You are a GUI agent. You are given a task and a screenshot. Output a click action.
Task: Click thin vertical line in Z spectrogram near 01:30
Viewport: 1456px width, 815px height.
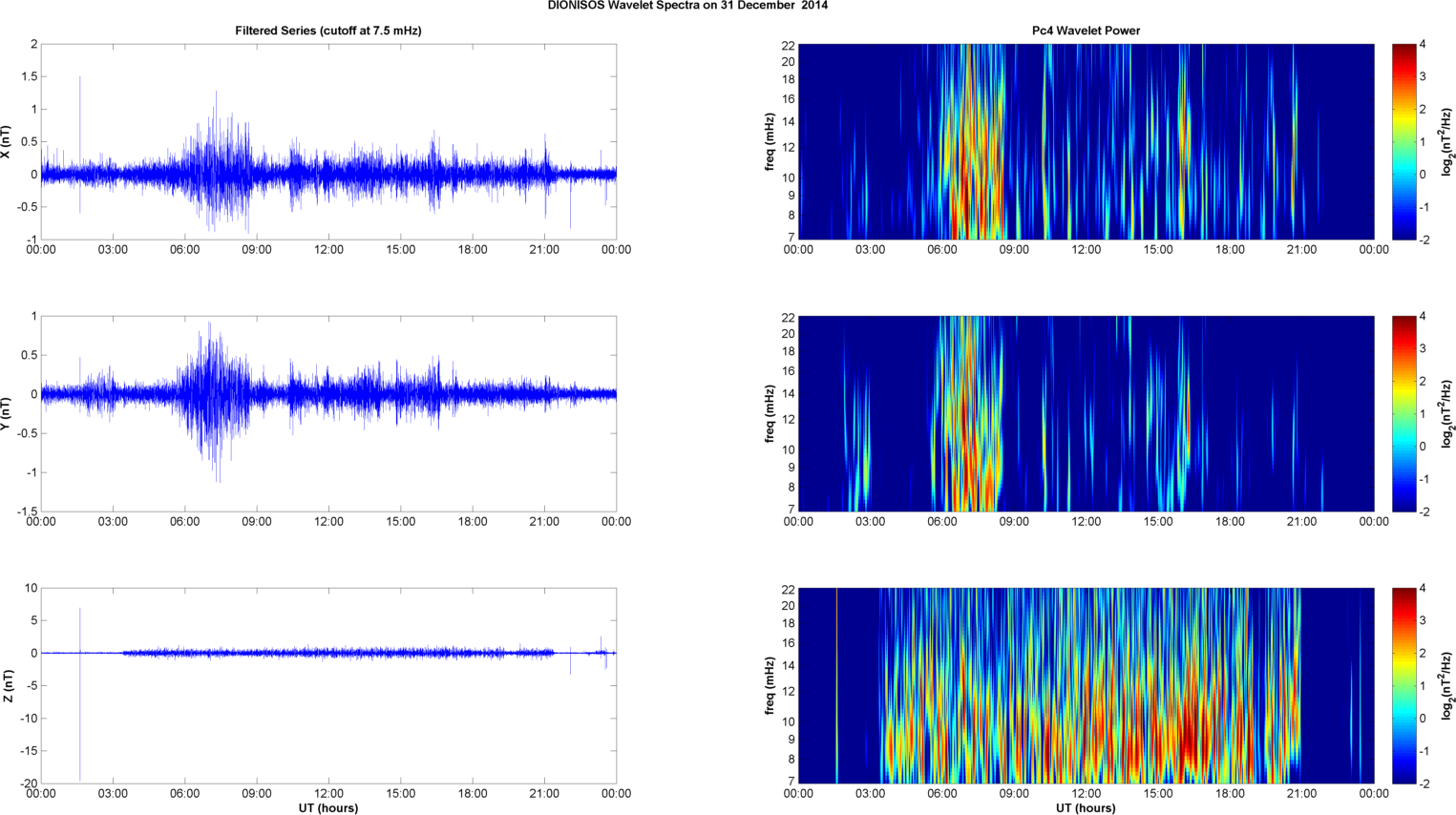[836, 686]
